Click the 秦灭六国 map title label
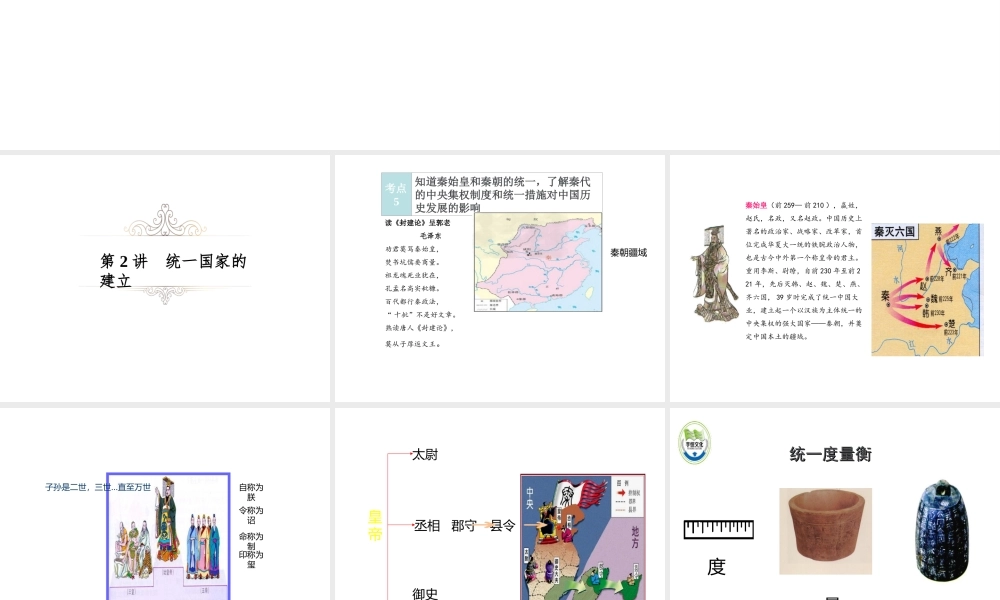Screen dimensions: 1000x600 (894, 231)
